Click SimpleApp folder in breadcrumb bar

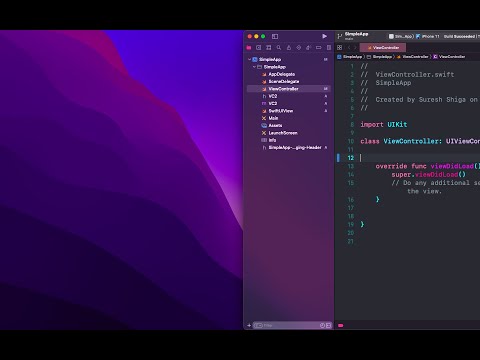(379, 57)
